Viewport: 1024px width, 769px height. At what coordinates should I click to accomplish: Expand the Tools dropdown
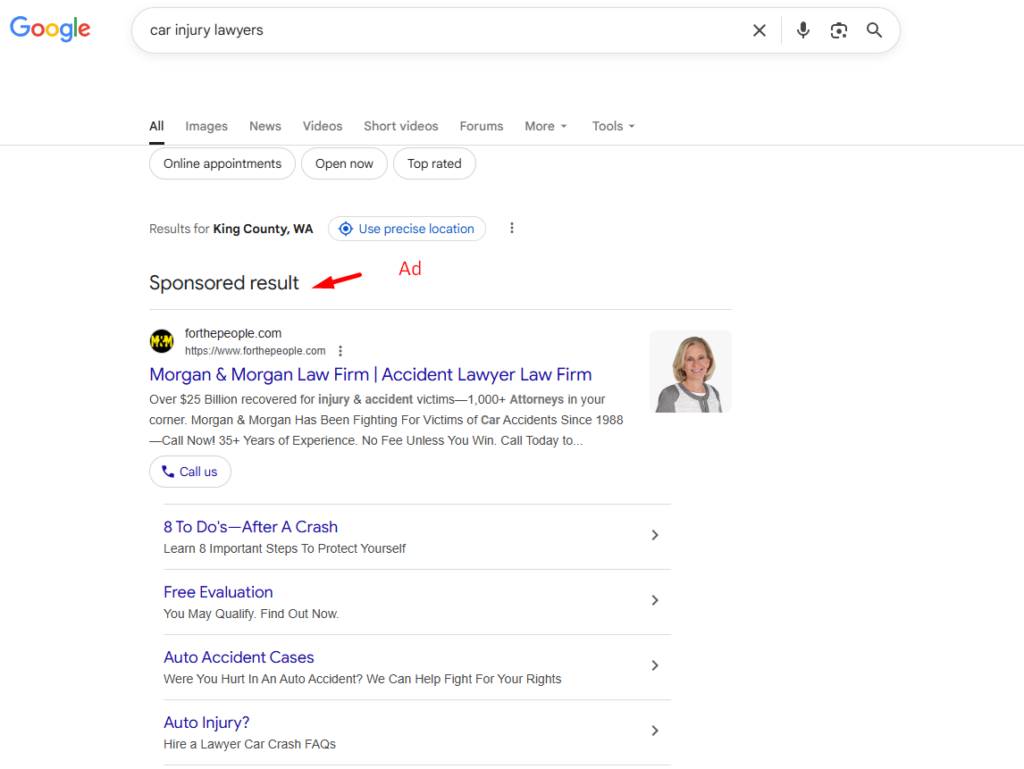click(x=612, y=126)
